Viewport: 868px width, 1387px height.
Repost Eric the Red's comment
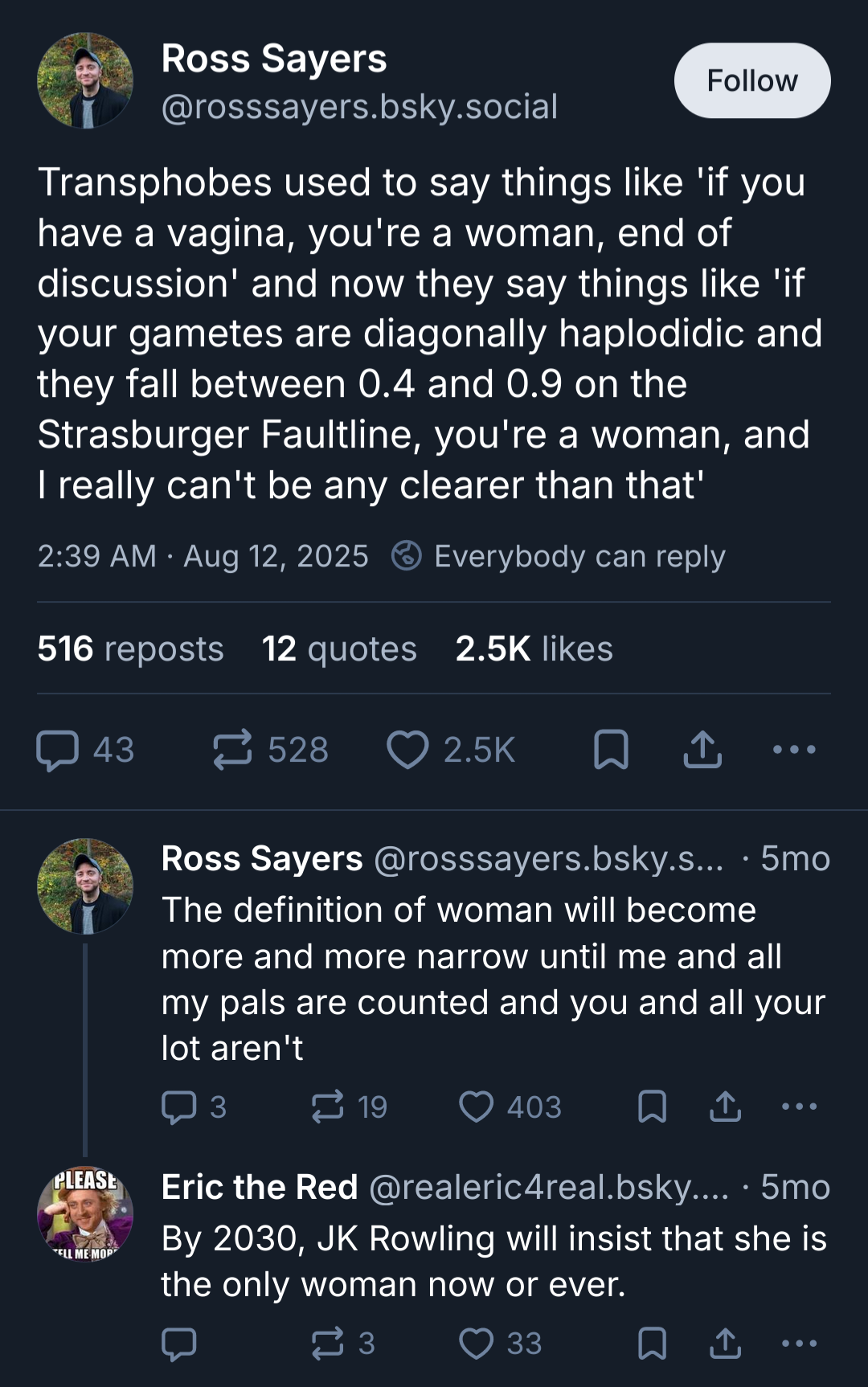coord(328,1344)
